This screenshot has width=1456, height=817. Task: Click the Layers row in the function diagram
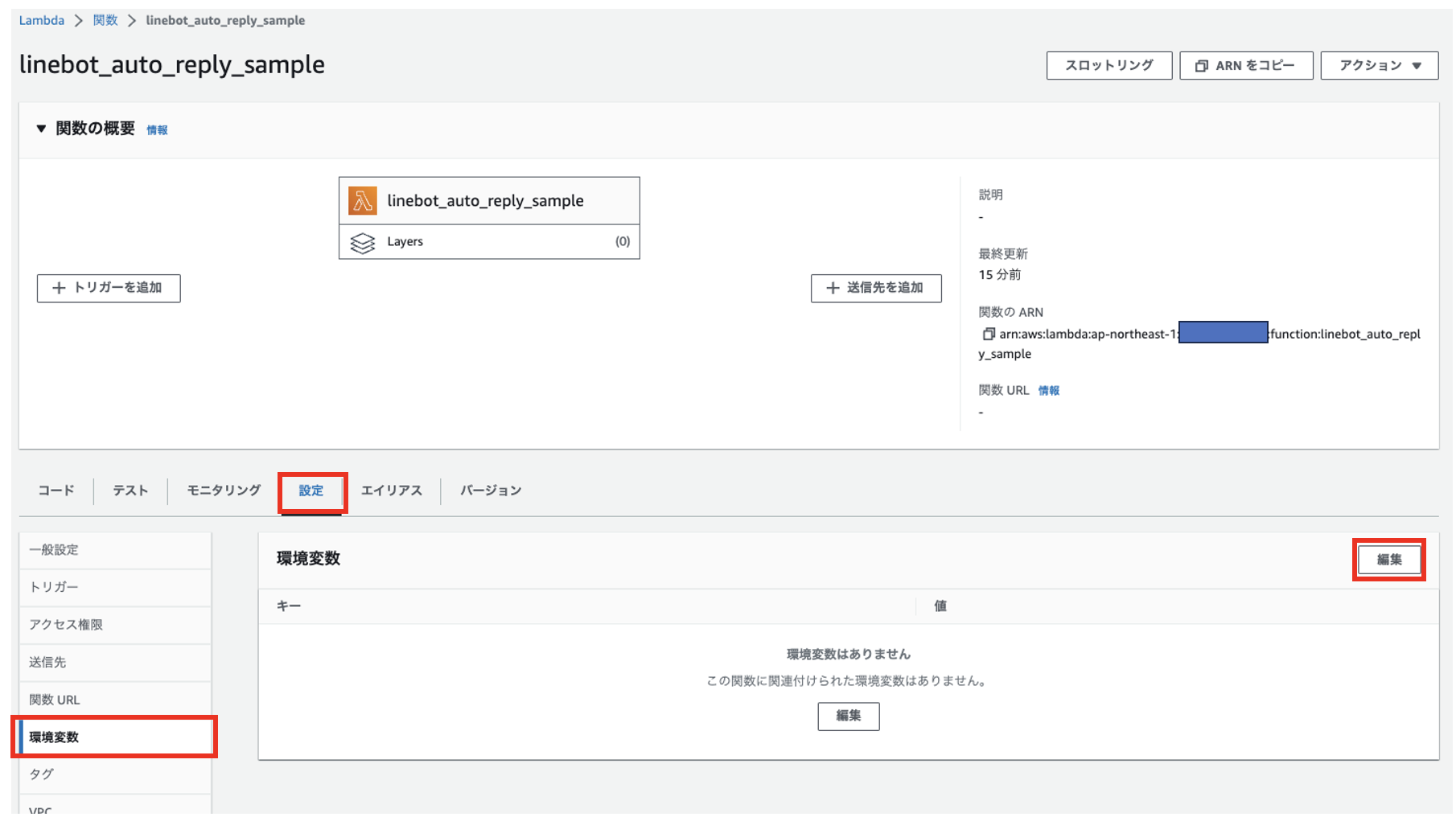(489, 242)
